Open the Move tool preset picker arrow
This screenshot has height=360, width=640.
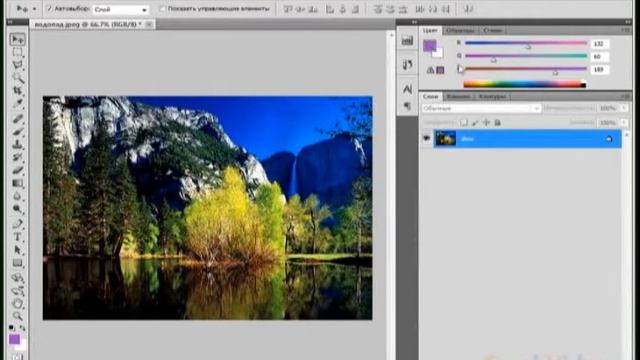pos(34,9)
